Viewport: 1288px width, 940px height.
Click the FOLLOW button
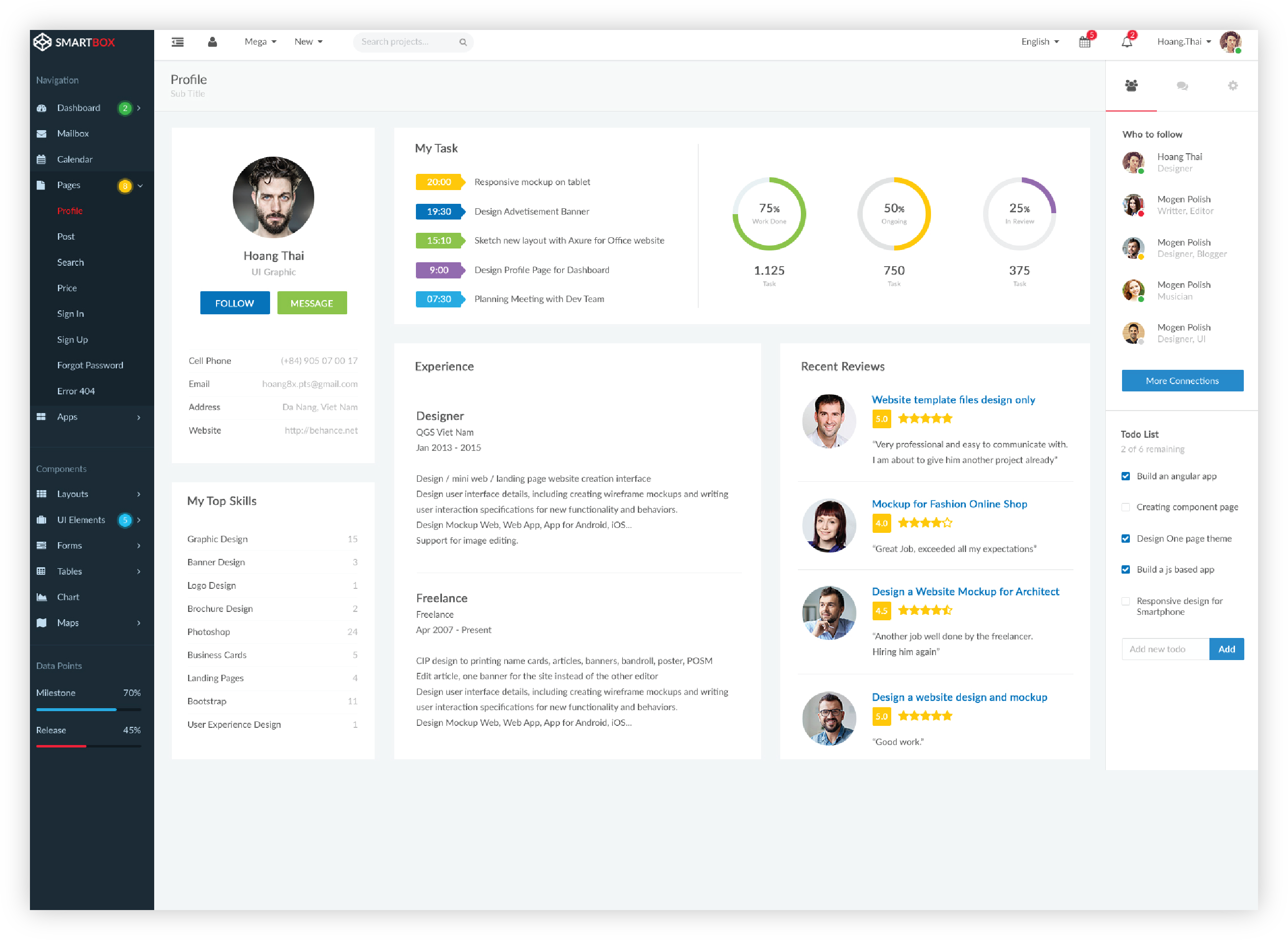click(235, 304)
